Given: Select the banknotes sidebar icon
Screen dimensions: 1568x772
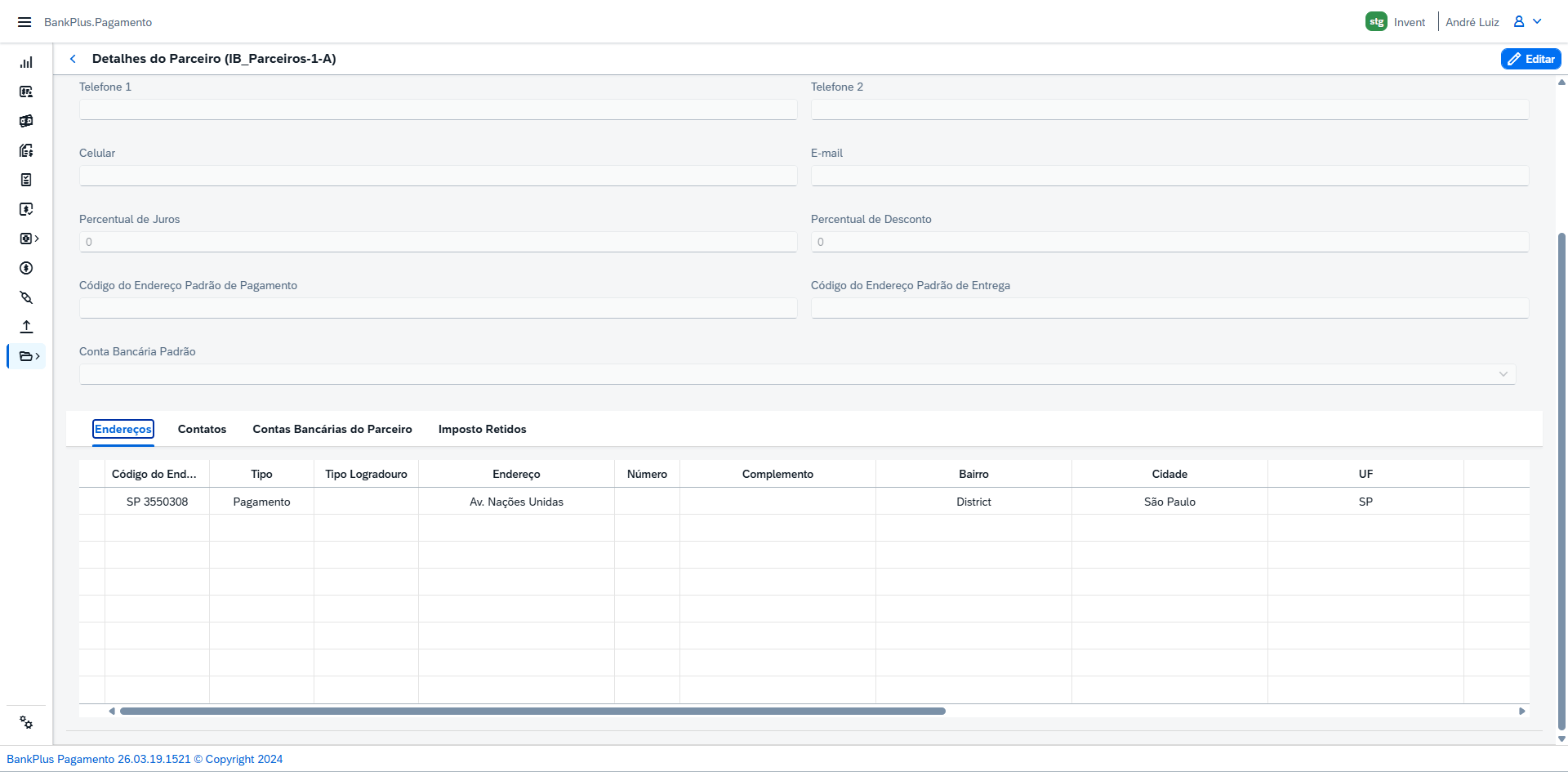Looking at the screenshot, I should pos(26,121).
